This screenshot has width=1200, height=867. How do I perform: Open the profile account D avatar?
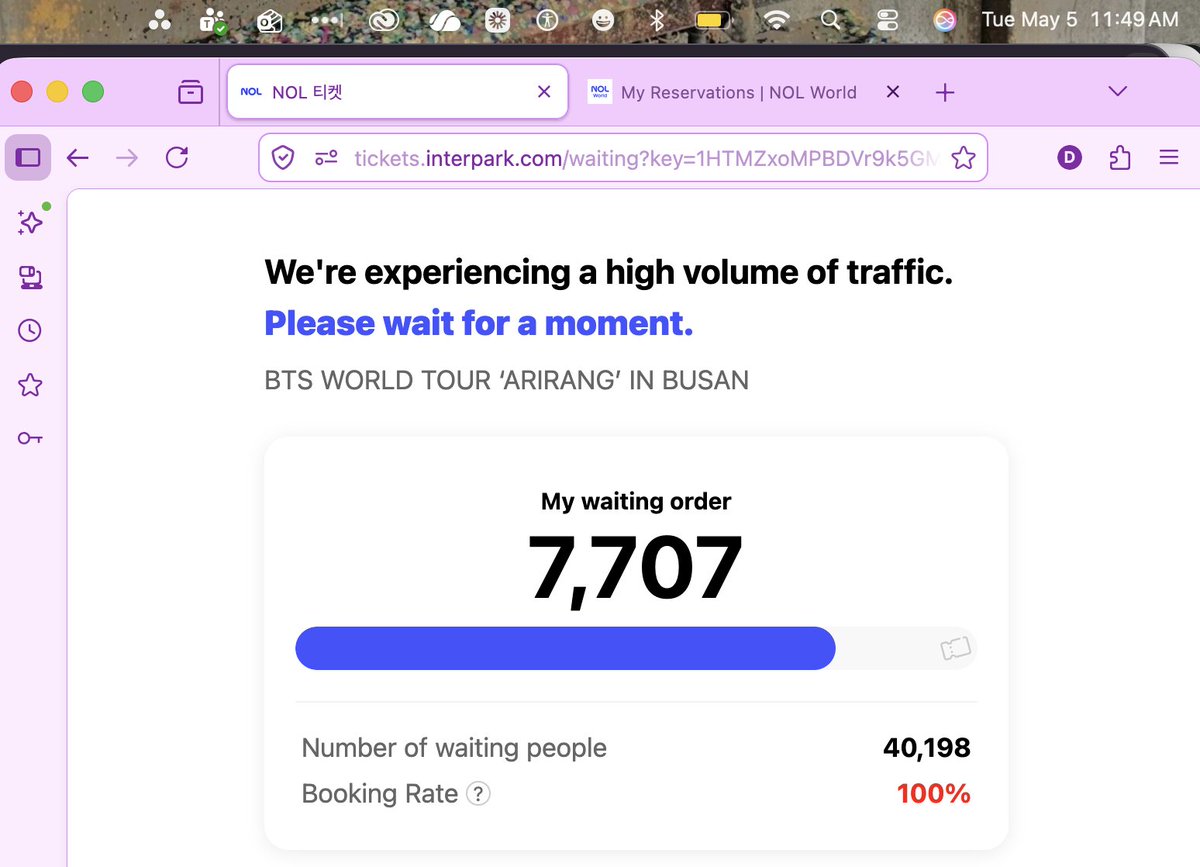point(1070,158)
